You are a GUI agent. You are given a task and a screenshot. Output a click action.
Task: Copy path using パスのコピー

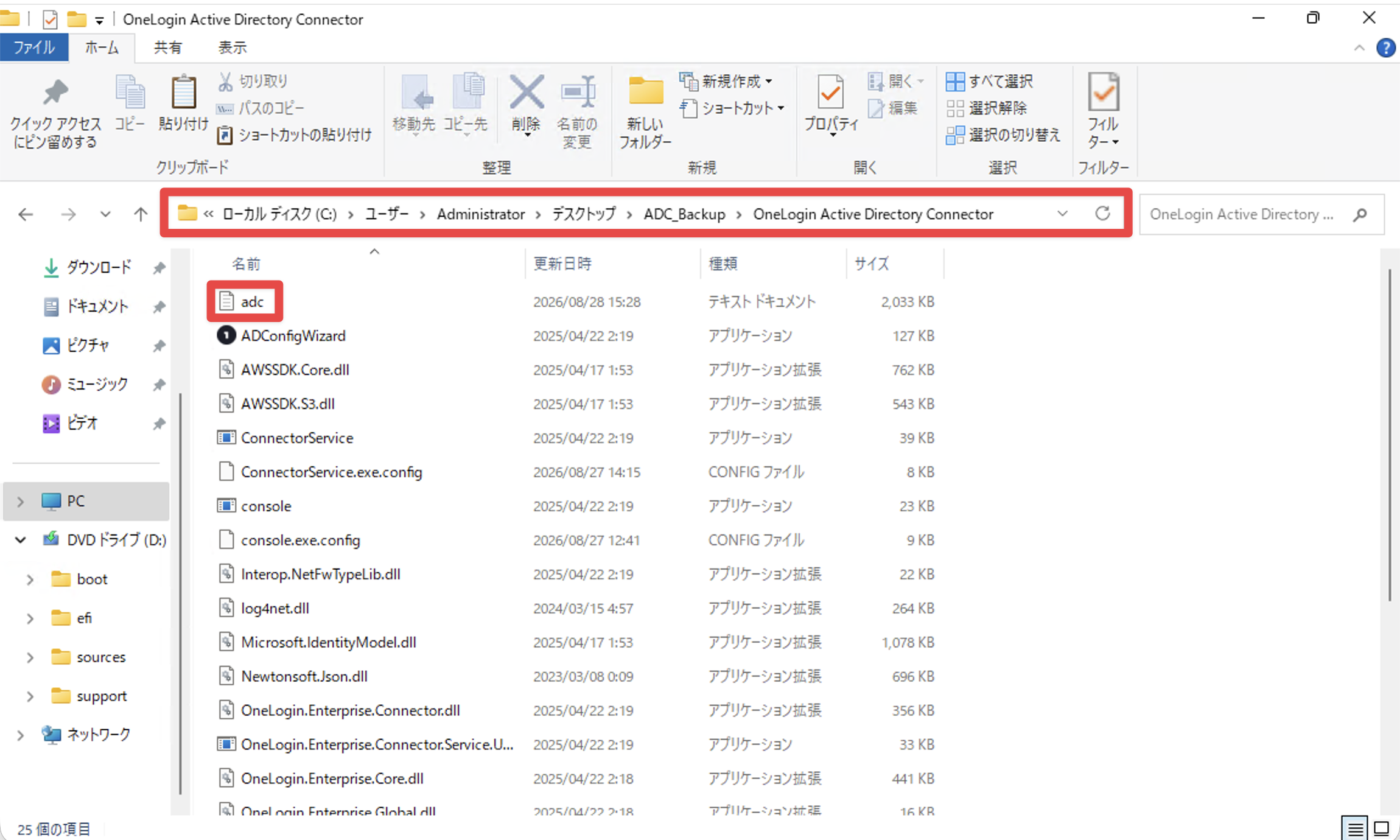[x=261, y=108]
